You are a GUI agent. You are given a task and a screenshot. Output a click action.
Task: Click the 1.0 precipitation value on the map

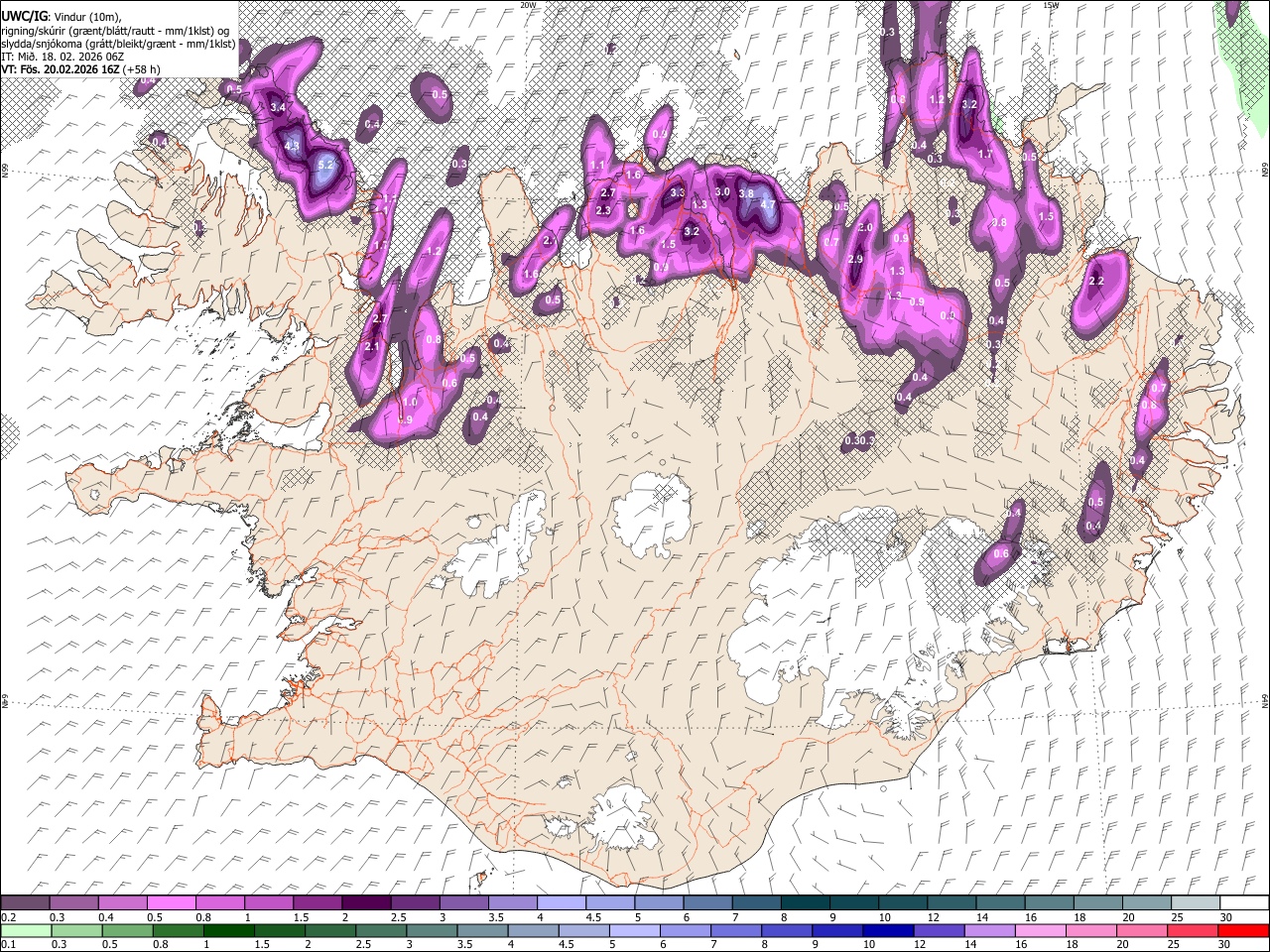(x=411, y=403)
